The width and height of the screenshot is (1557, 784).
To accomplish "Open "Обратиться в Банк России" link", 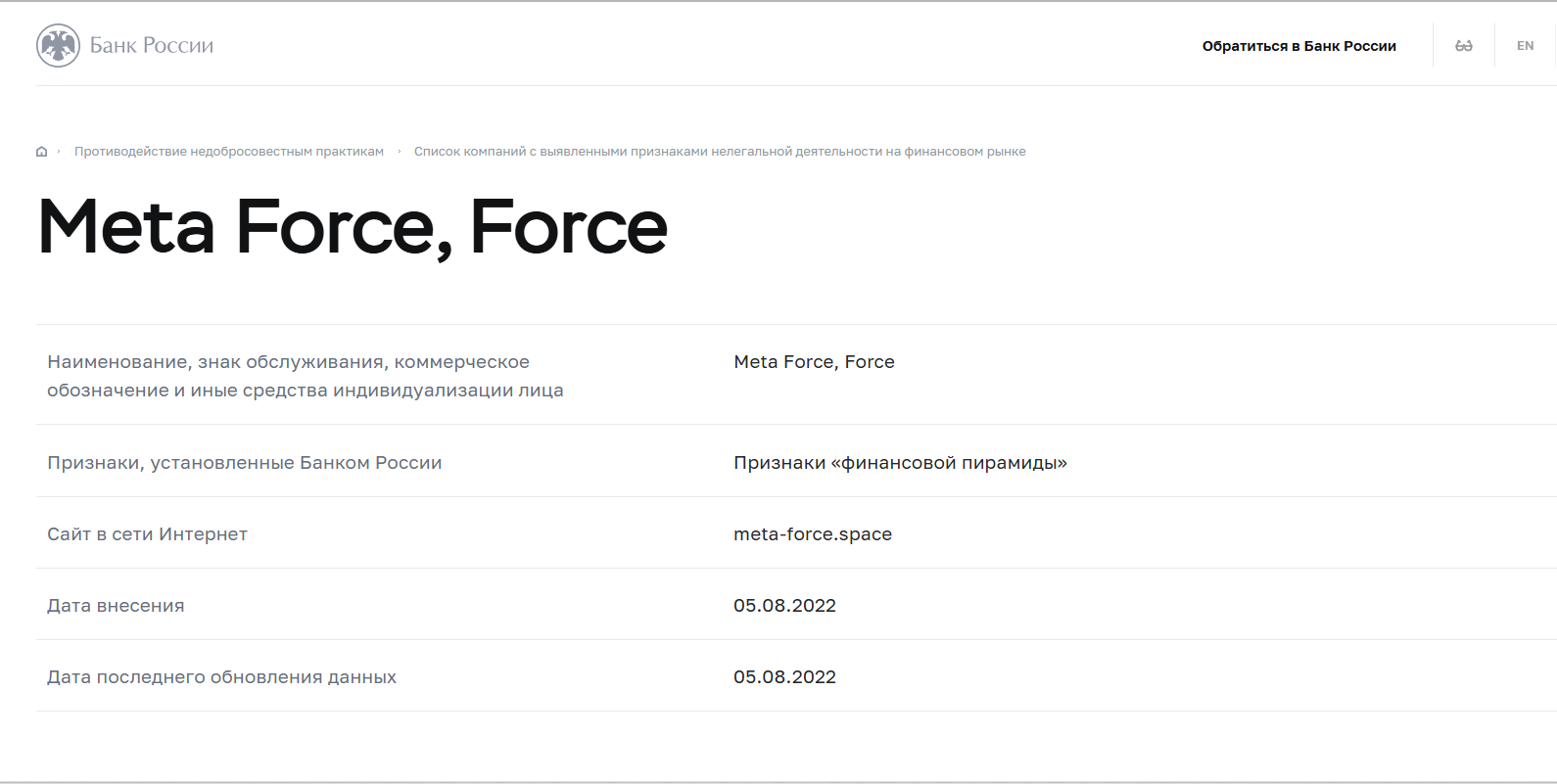I will (x=1298, y=46).
